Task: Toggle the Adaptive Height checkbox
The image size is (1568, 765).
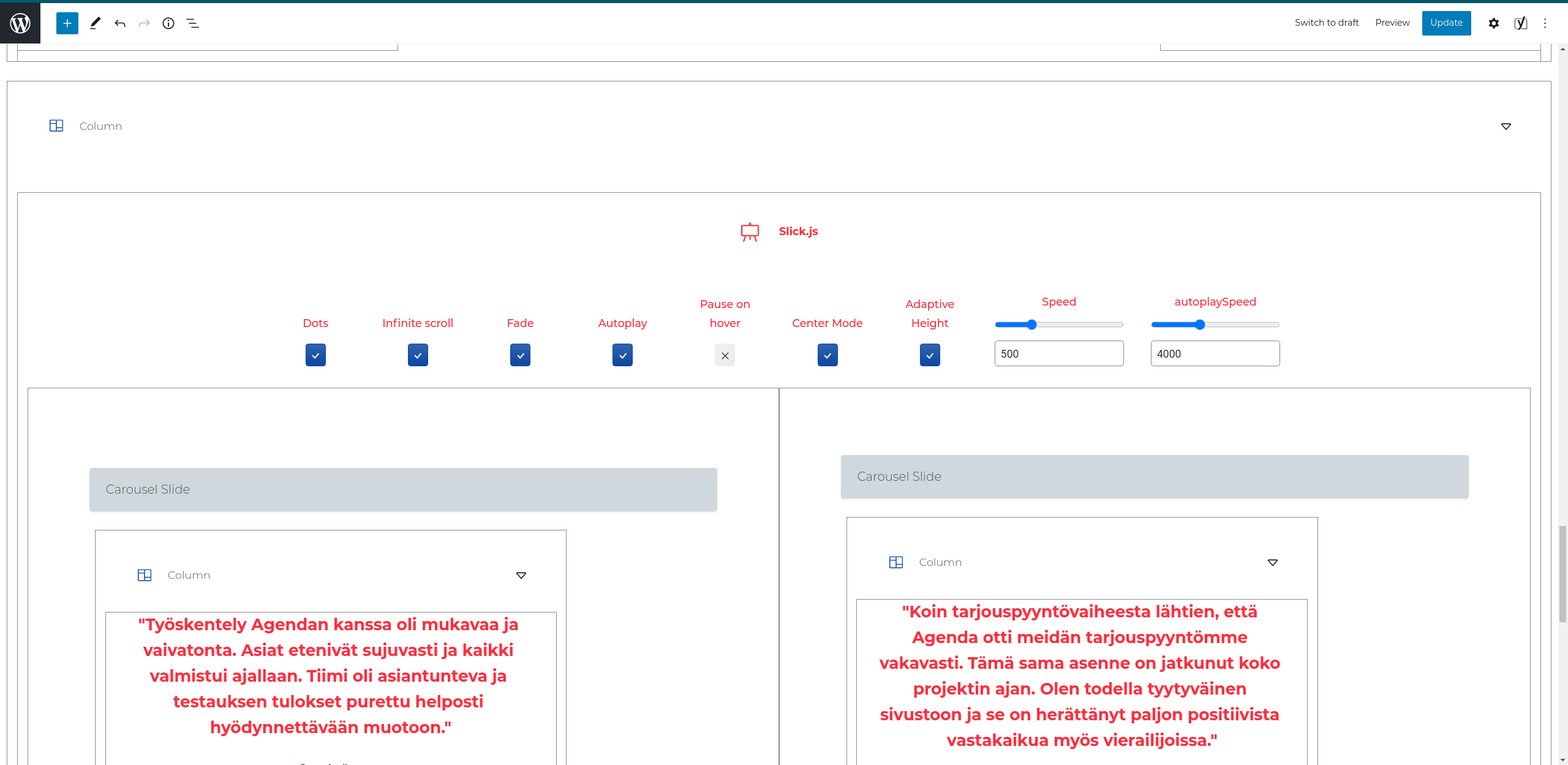Action: pyautogui.click(x=930, y=355)
